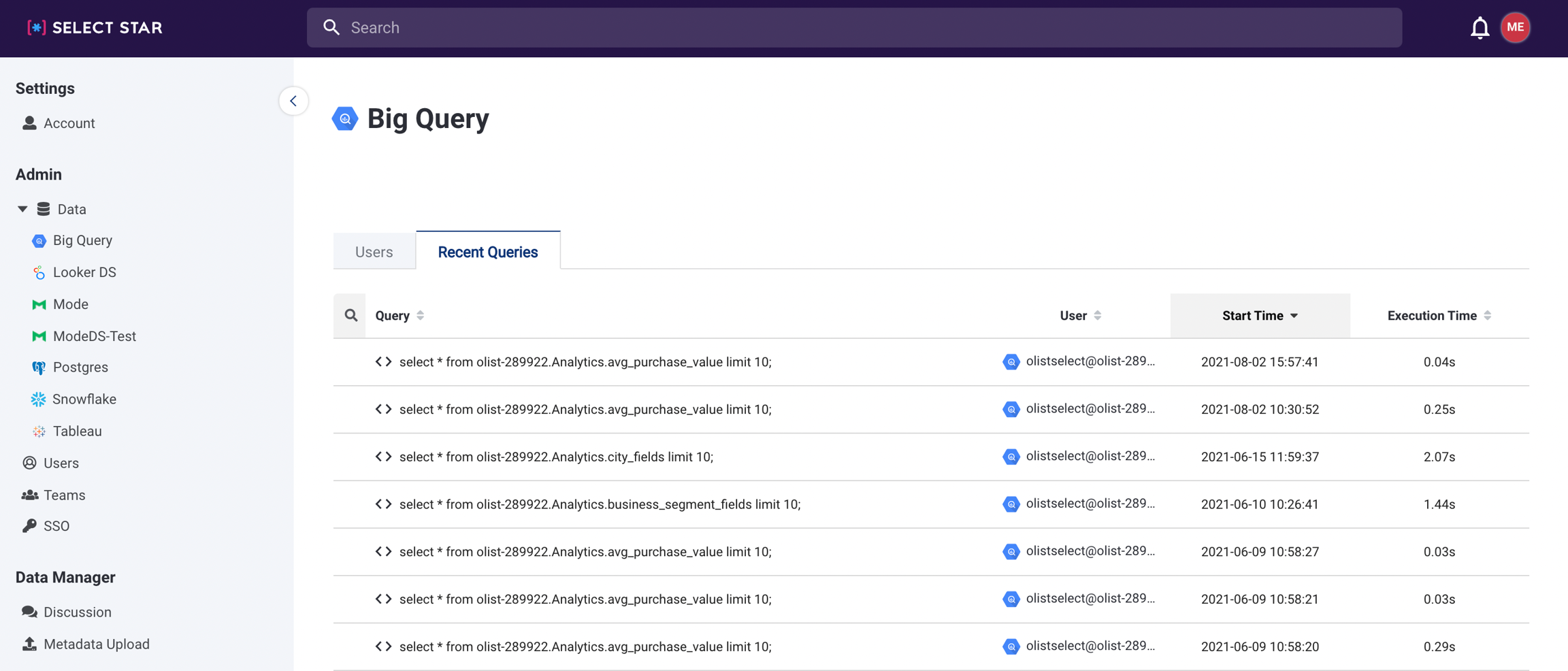The image size is (1568, 671).
Task: Select the Recent Queries tab
Action: tap(488, 252)
